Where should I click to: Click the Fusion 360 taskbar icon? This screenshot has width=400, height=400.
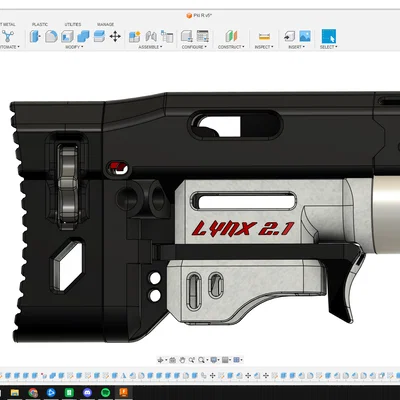(x=124, y=392)
